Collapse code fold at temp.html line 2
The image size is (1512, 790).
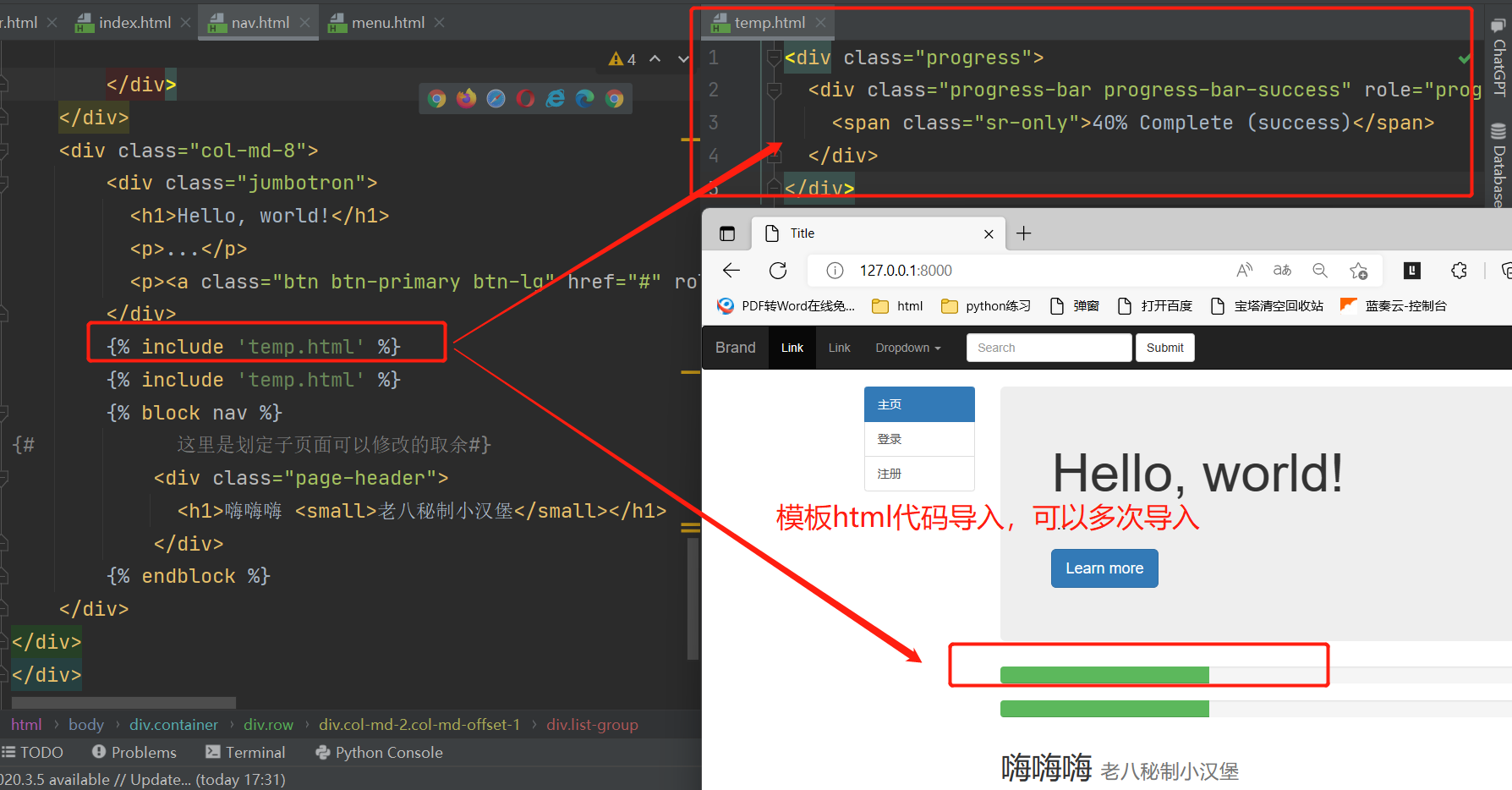773,90
